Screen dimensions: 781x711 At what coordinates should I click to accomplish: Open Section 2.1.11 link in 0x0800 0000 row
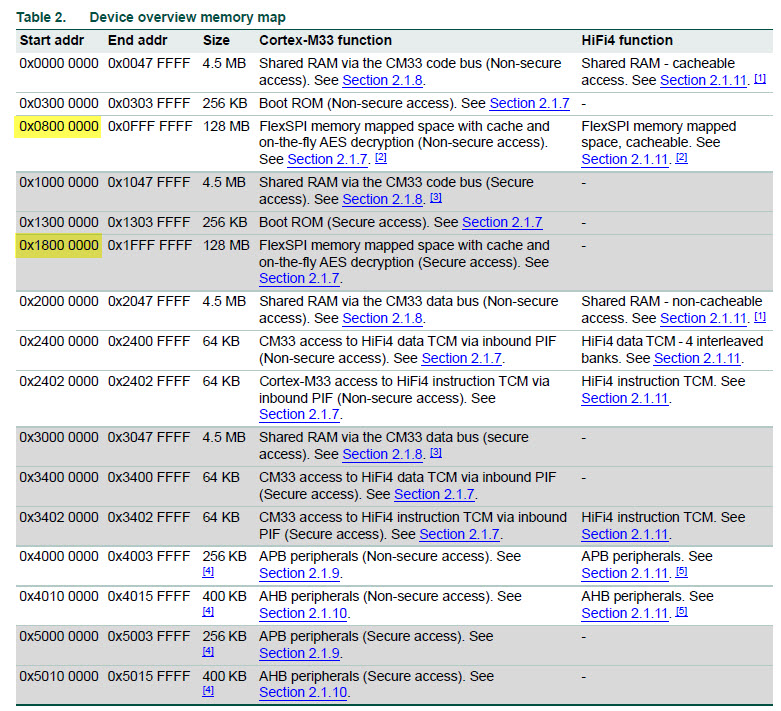[625, 159]
